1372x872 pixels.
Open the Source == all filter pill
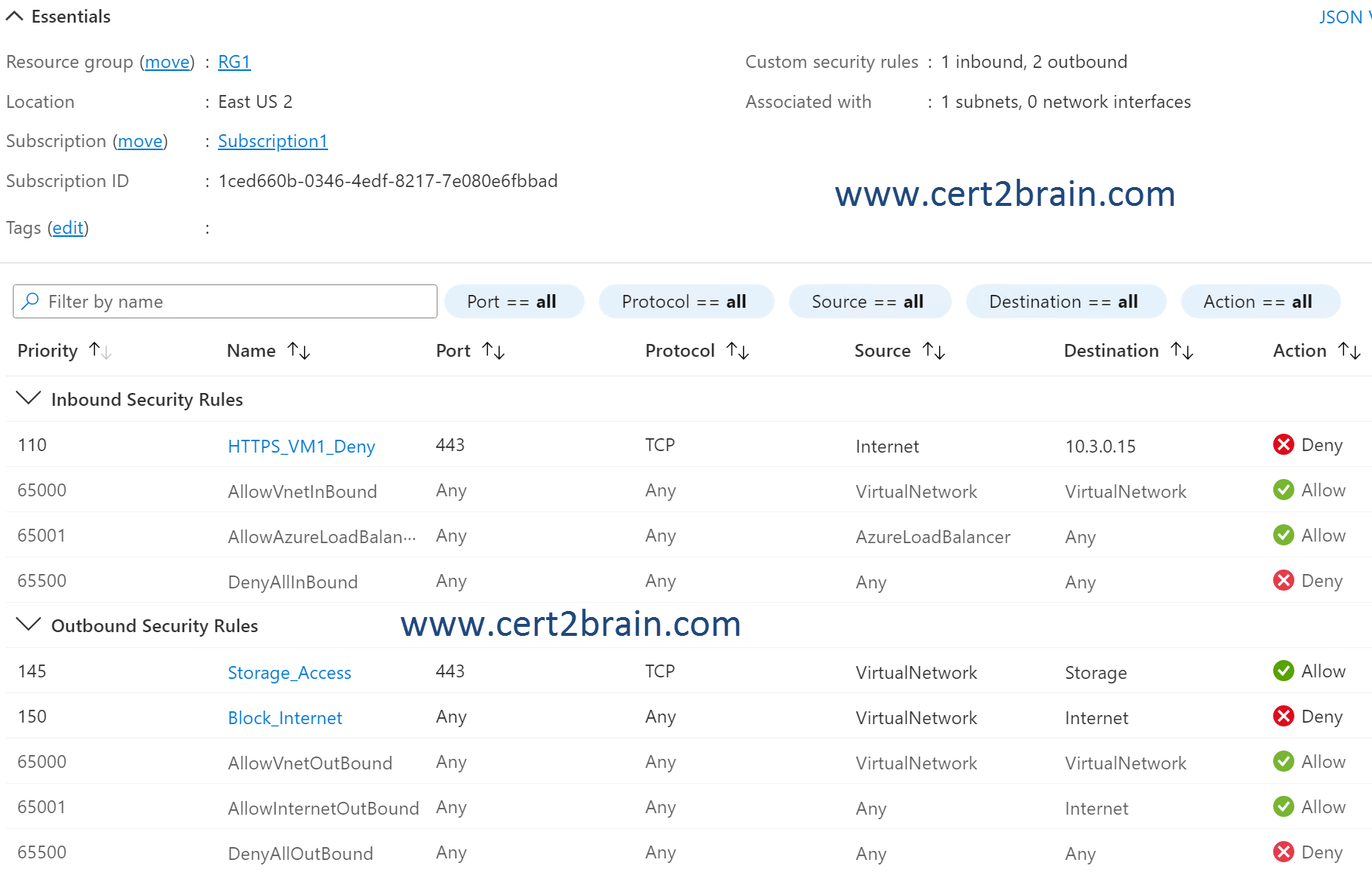pos(868,302)
